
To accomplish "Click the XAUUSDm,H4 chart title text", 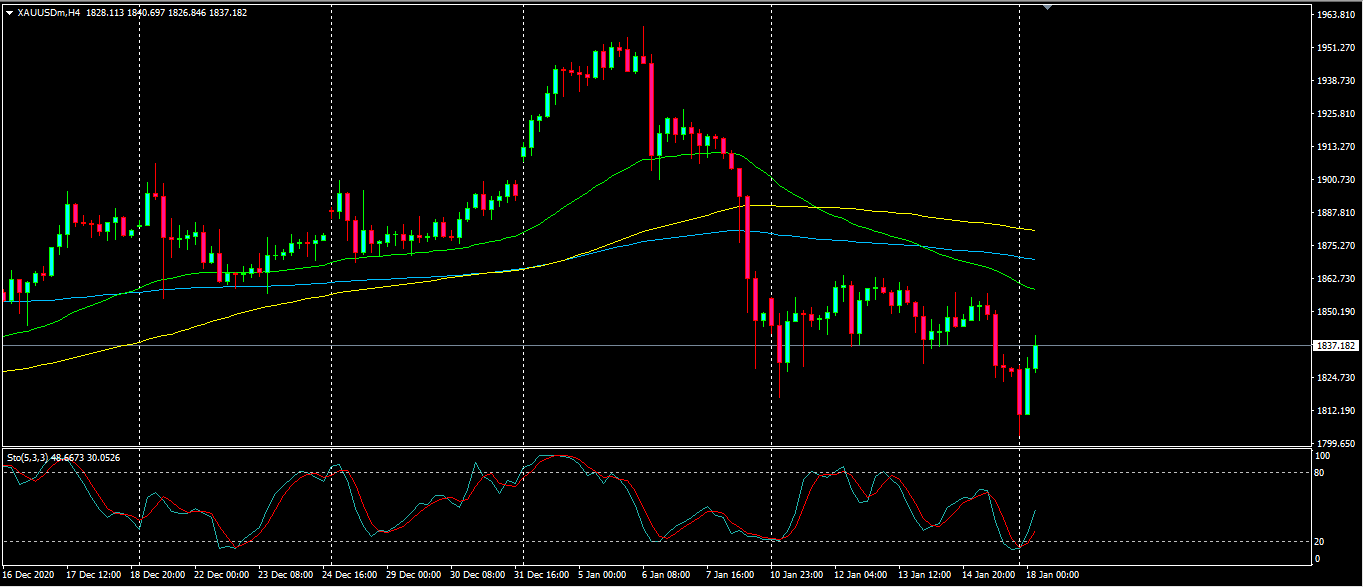I will click(49, 13).
